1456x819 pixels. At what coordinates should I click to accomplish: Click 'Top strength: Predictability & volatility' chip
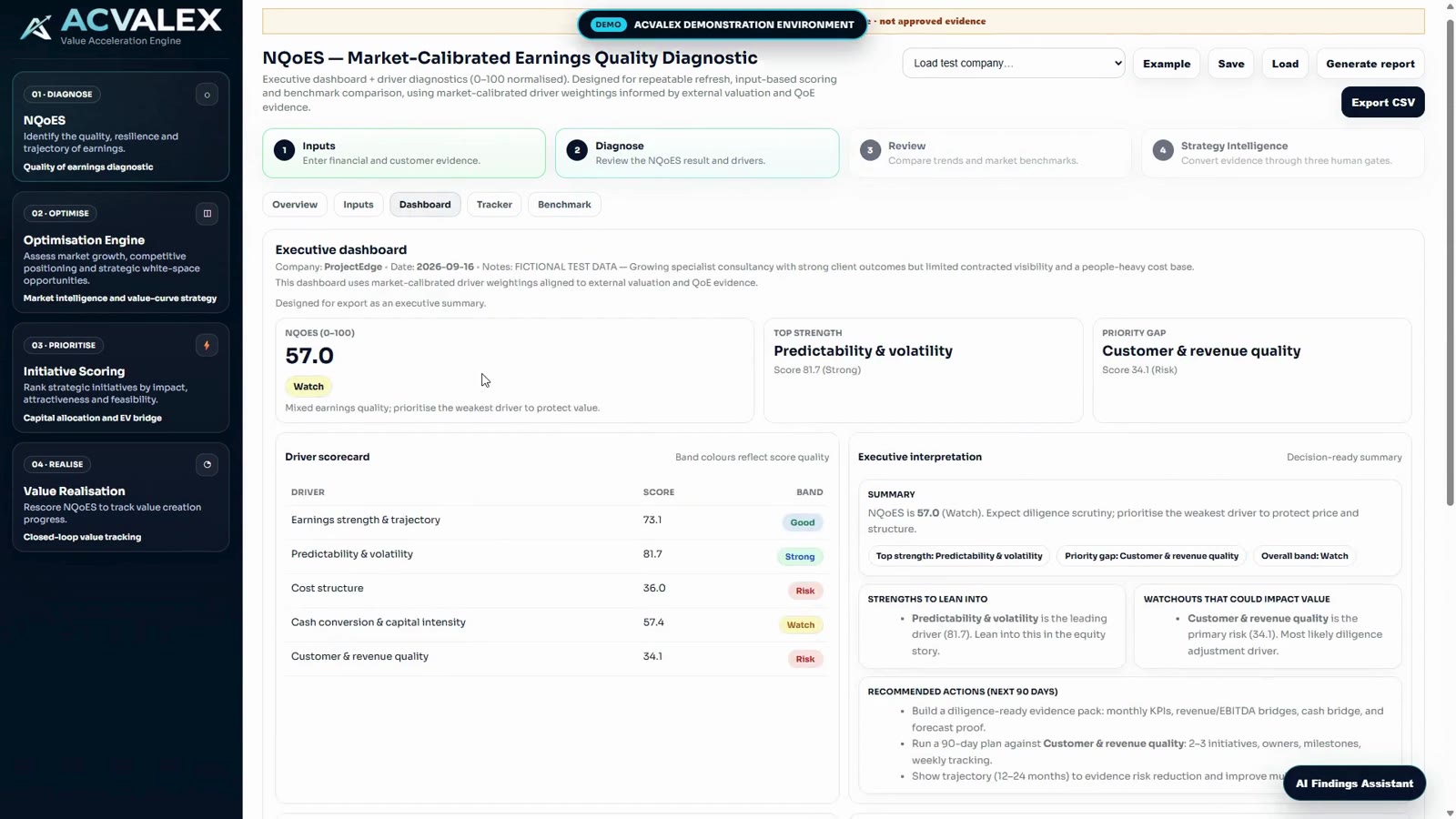pos(959,556)
